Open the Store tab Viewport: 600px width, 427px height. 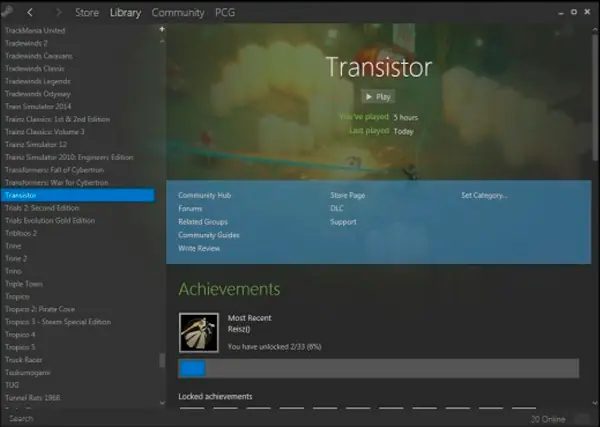point(87,13)
